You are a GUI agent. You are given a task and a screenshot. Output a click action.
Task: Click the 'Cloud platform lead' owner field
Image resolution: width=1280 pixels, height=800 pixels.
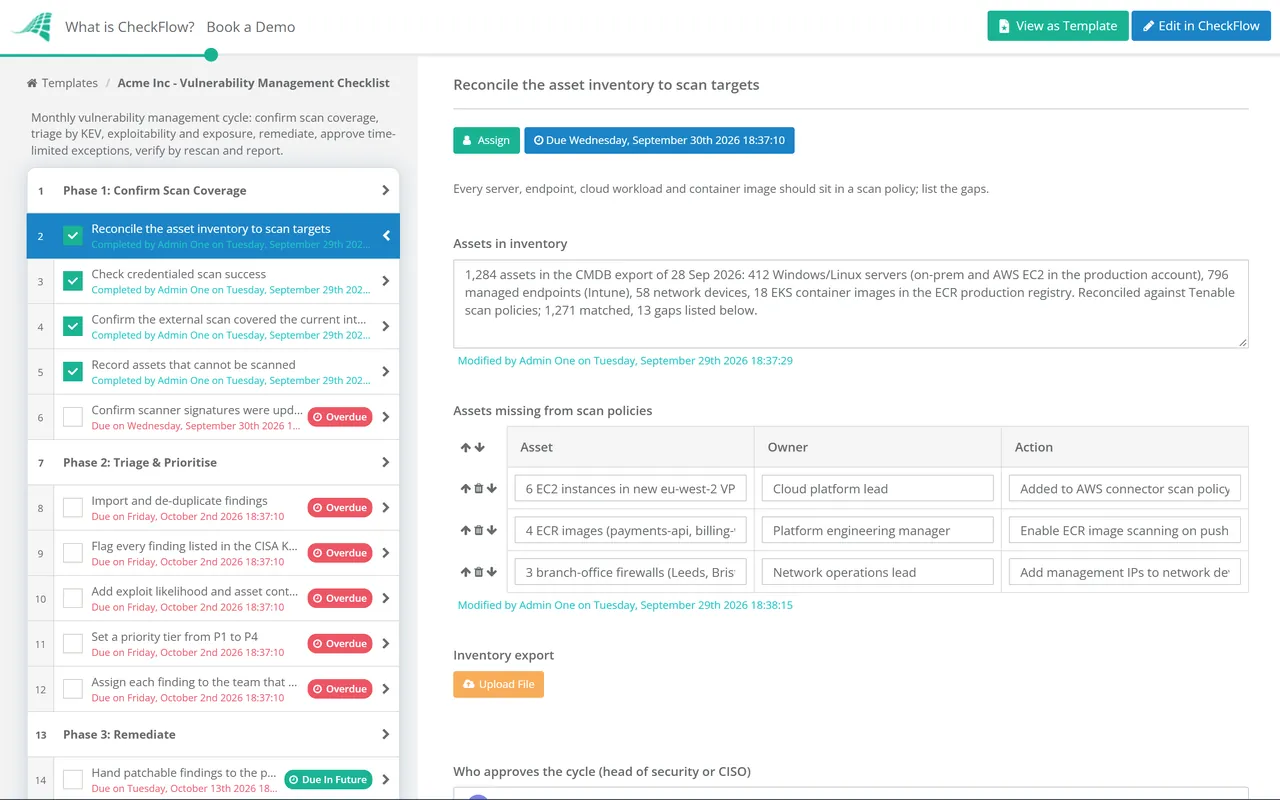877,489
